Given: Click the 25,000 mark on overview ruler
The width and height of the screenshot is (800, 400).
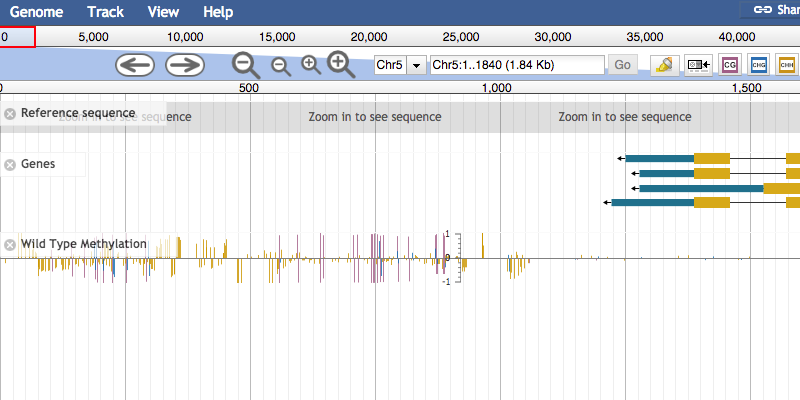Looking at the screenshot, I should pyautogui.click(x=461, y=37).
